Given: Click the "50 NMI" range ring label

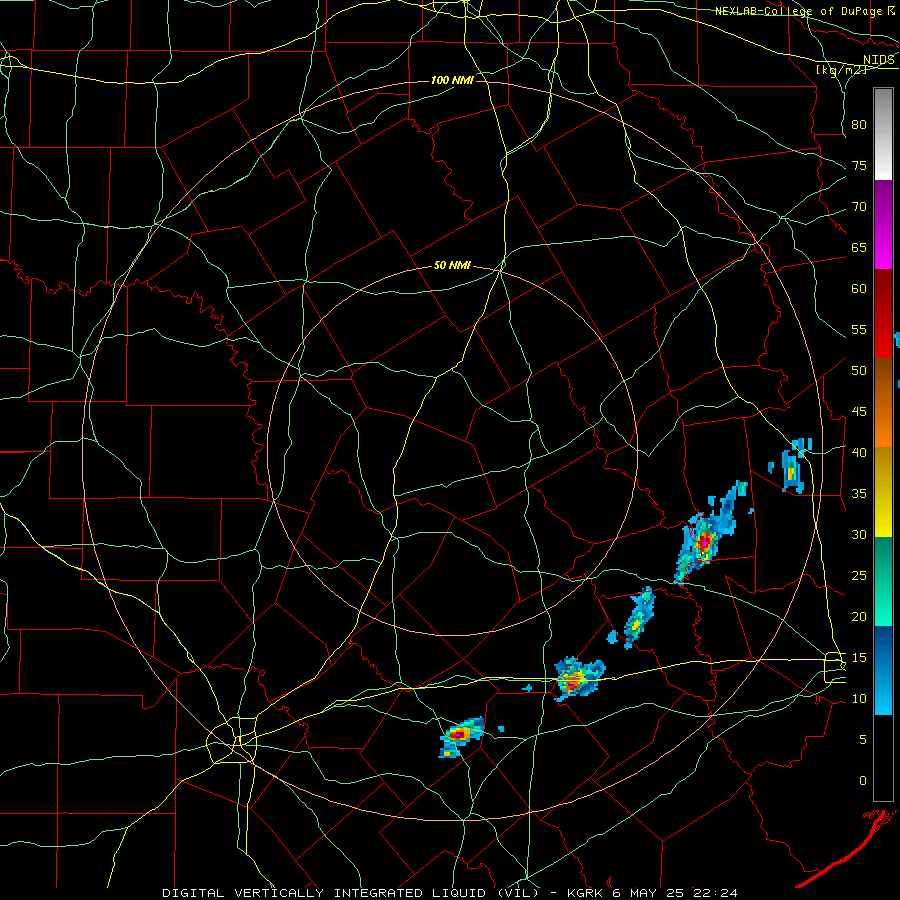Looking at the screenshot, I should point(452,265).
